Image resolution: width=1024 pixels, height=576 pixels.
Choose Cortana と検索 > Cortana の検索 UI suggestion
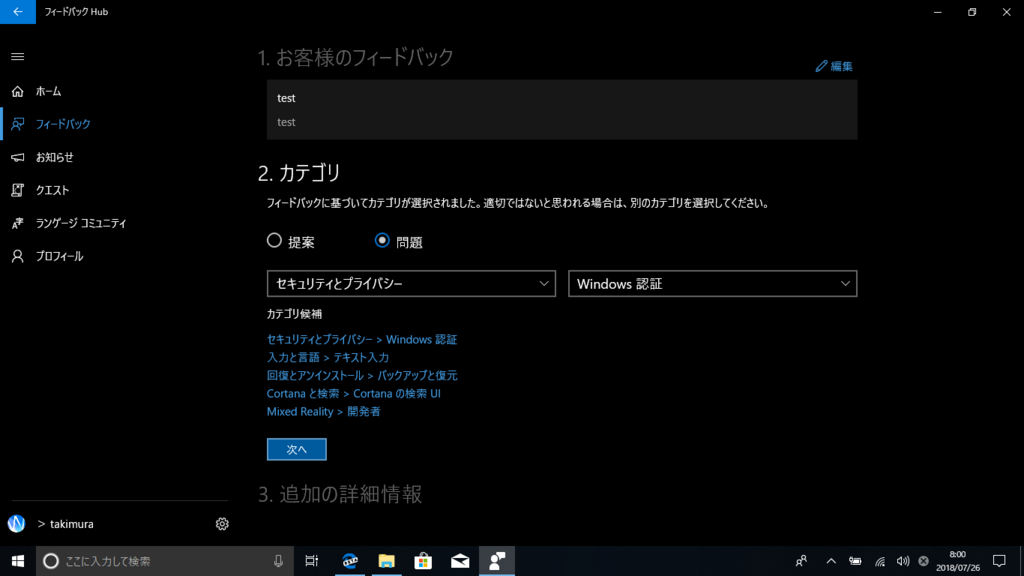tap(353, 393)
